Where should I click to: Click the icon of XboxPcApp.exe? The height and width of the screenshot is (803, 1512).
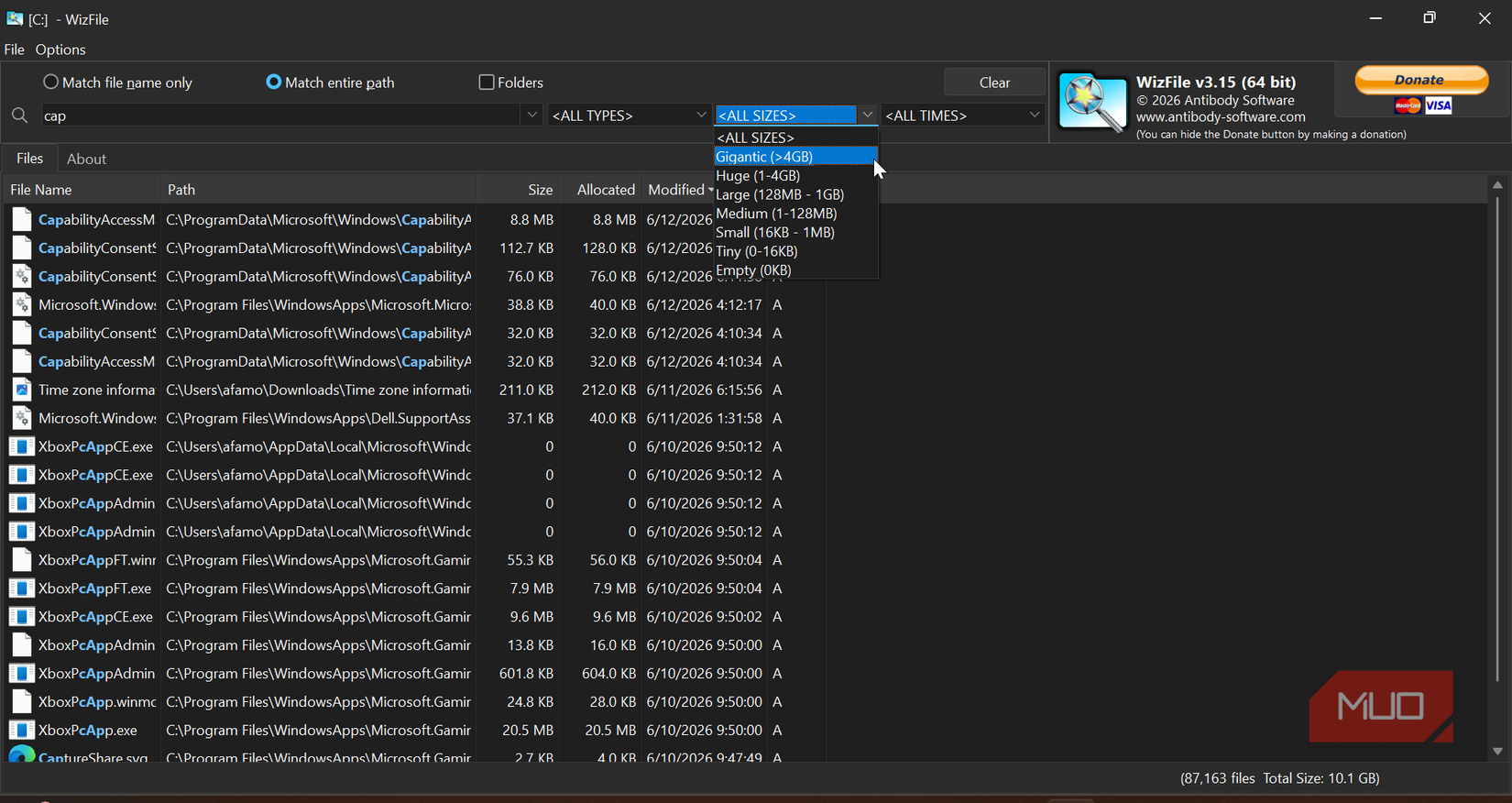(x=22, y=731)
